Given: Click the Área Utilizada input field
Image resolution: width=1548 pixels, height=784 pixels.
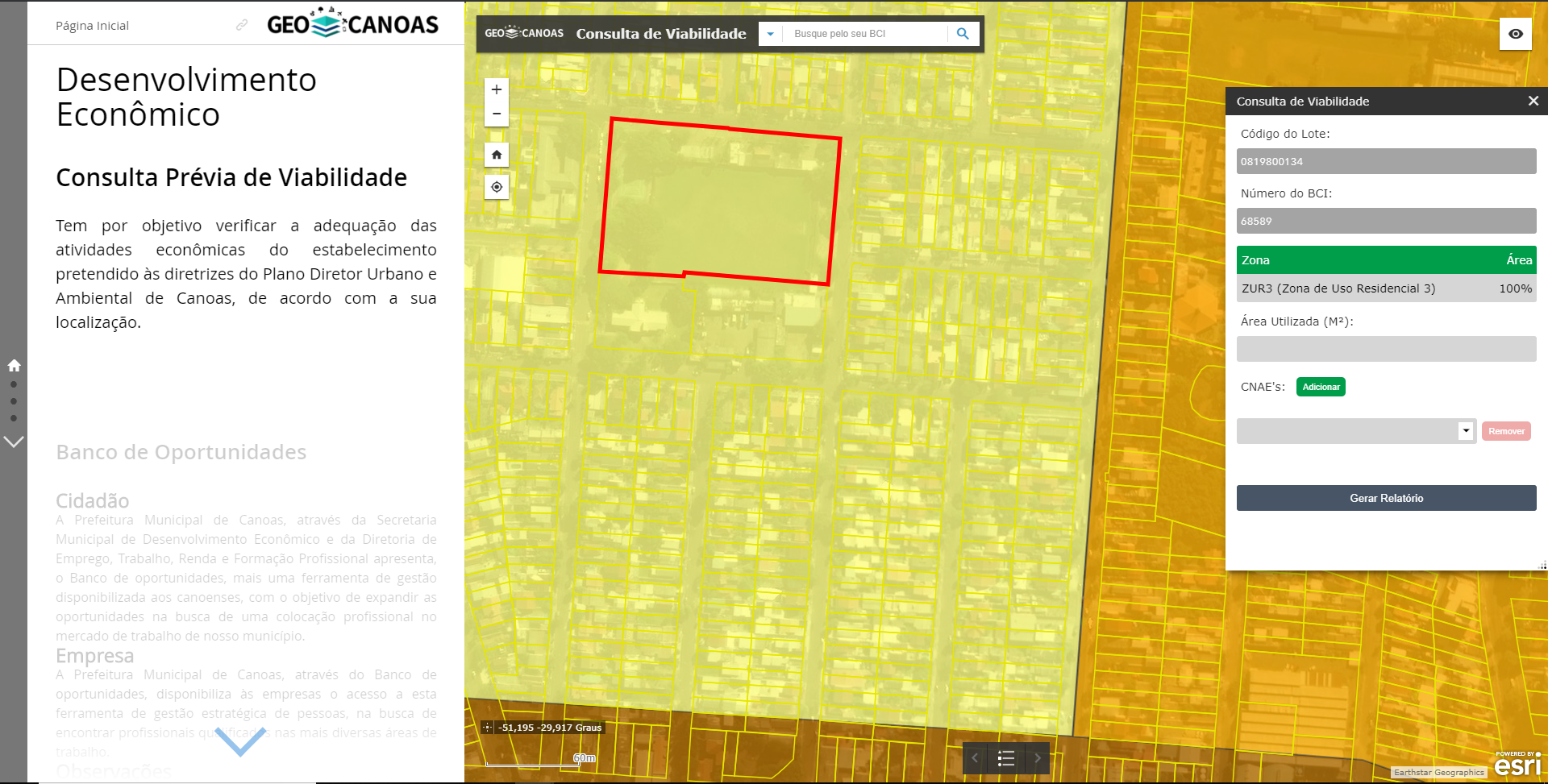Looking at the screenshot, I should (1386, 349).
